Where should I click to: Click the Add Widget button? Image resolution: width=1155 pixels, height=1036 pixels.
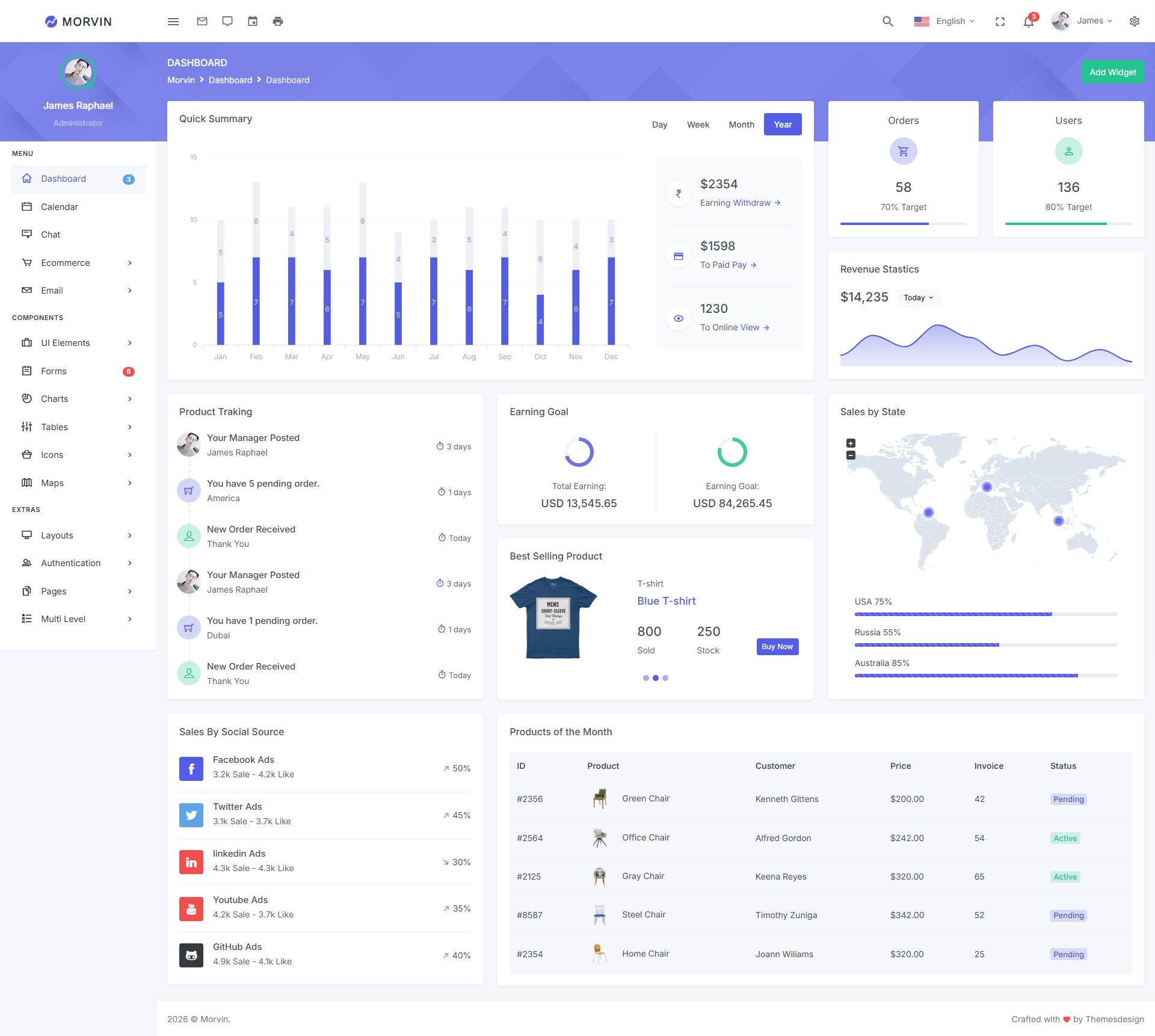coord(1113,72)
